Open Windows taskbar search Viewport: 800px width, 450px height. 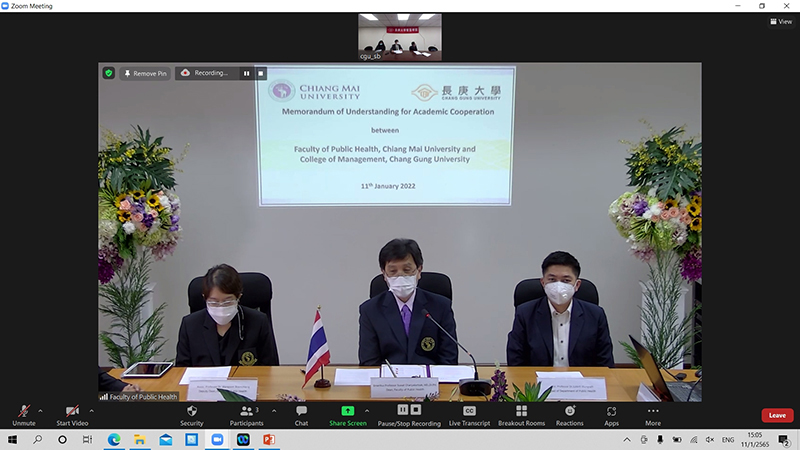point(37,439)
